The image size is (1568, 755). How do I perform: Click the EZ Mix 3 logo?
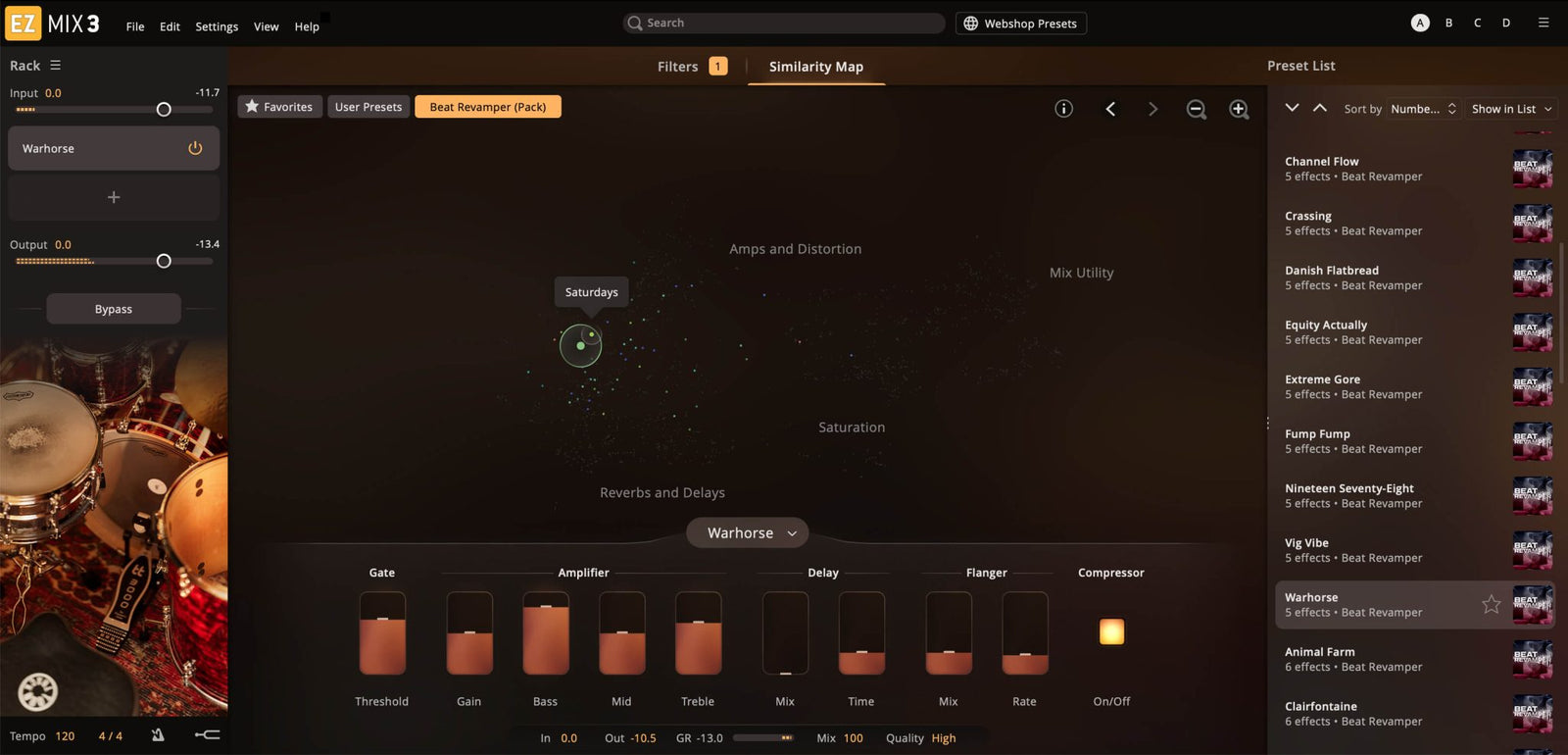[53, 24]
